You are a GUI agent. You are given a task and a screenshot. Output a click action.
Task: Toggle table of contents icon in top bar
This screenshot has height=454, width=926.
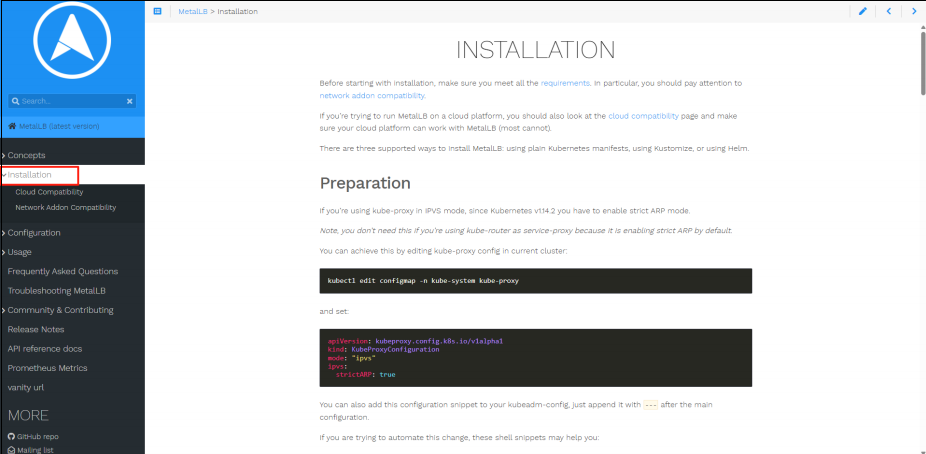pos(158,11)
